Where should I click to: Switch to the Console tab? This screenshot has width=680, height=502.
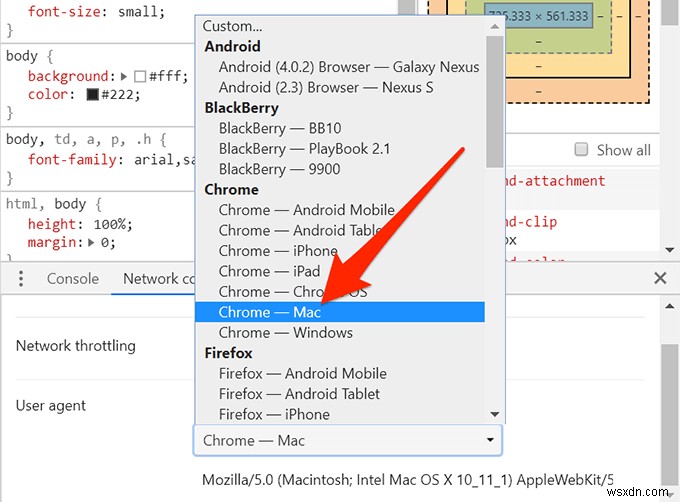pos(73,278)
